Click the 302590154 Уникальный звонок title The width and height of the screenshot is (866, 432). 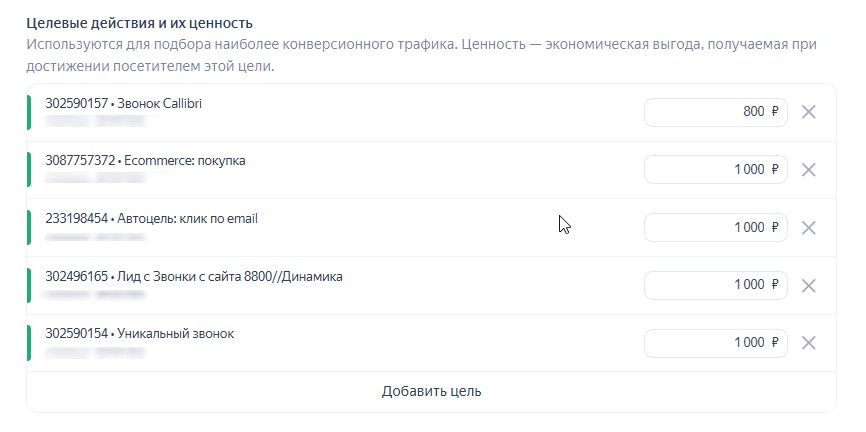tap(140, 333)
